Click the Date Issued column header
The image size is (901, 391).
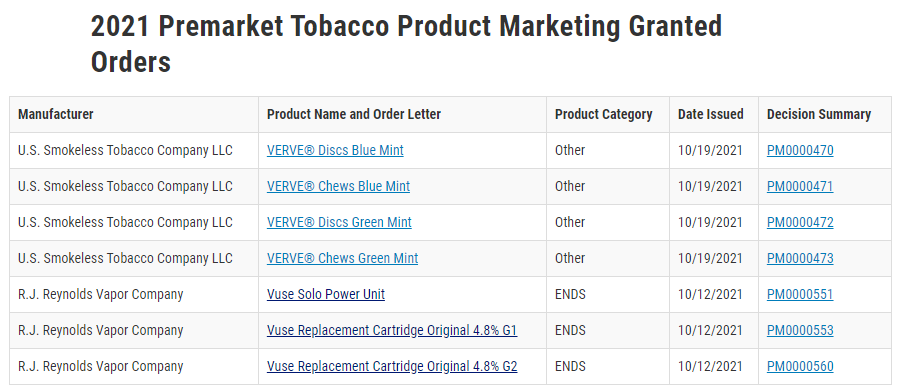[710, 114]
